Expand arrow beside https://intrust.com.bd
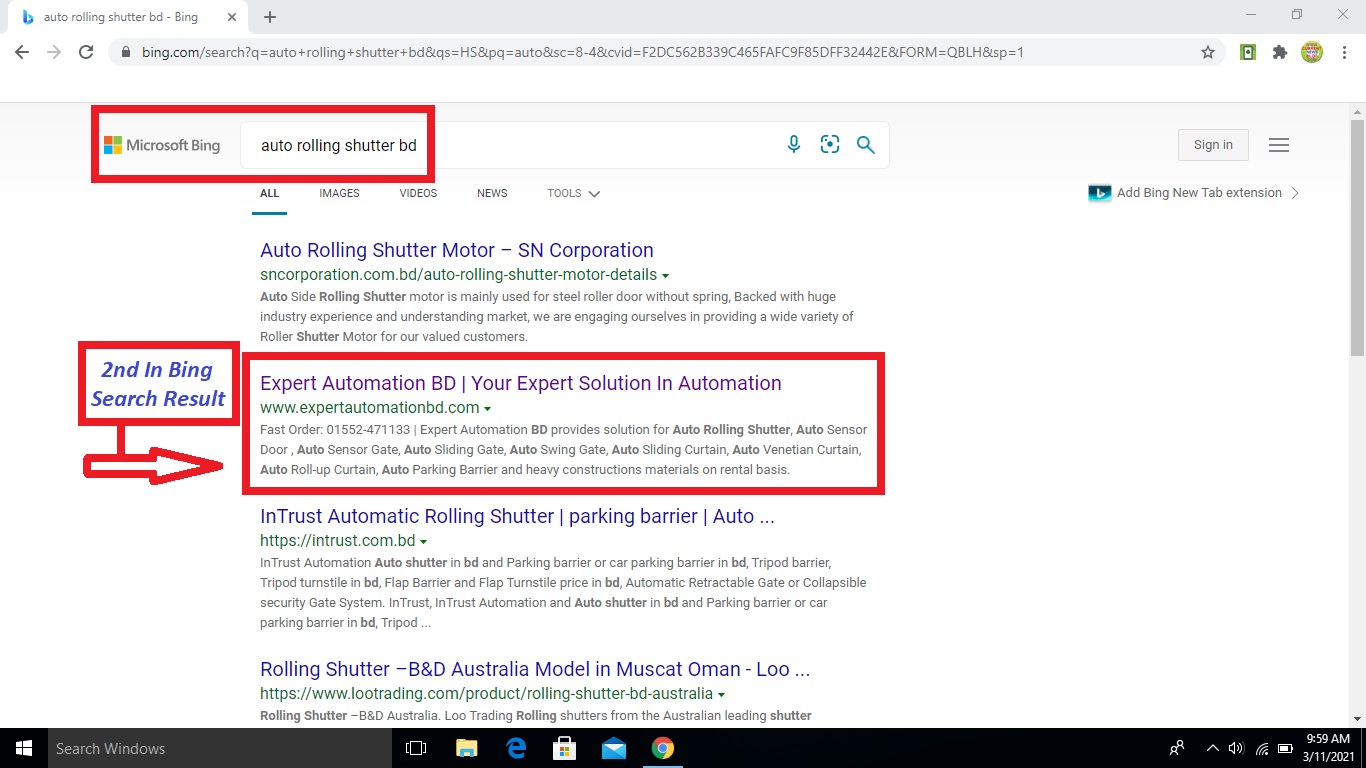 tap(424, 542)
